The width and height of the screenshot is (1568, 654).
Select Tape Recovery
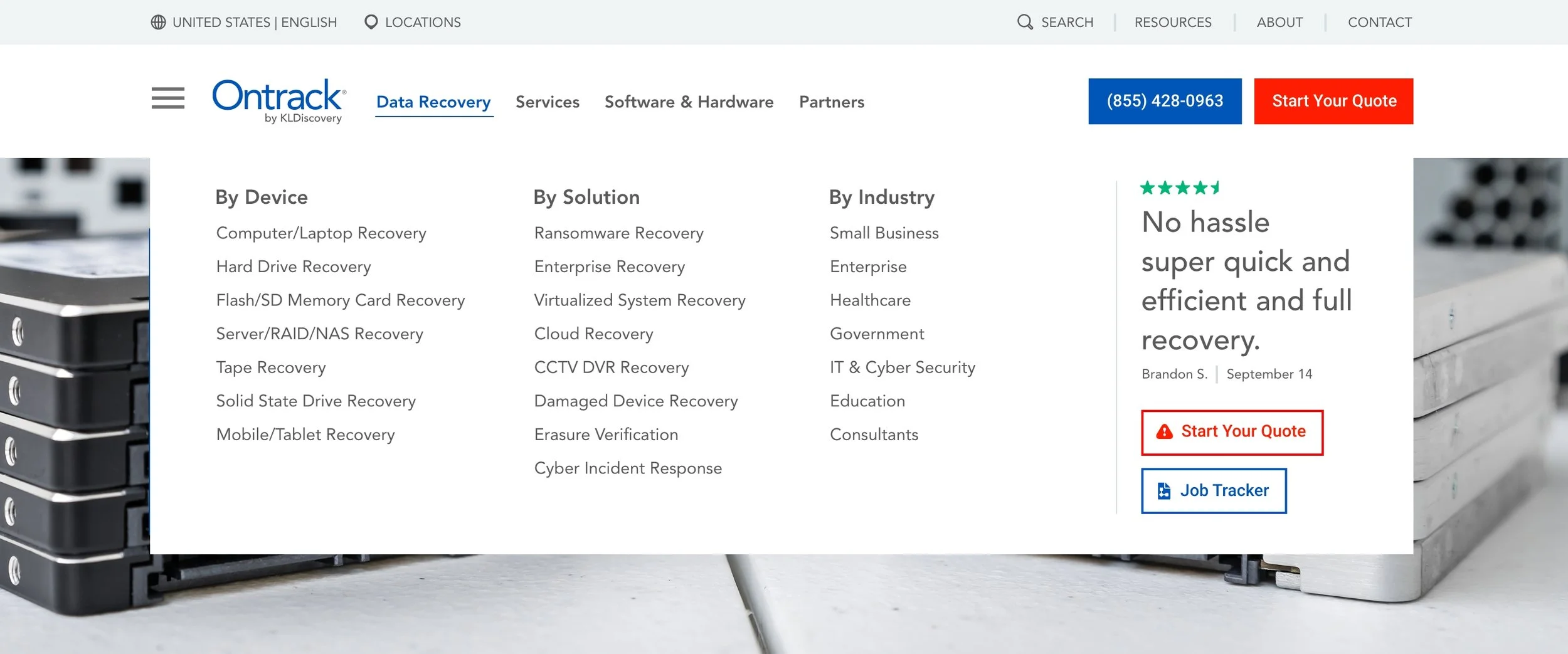[x=271, y=367]
